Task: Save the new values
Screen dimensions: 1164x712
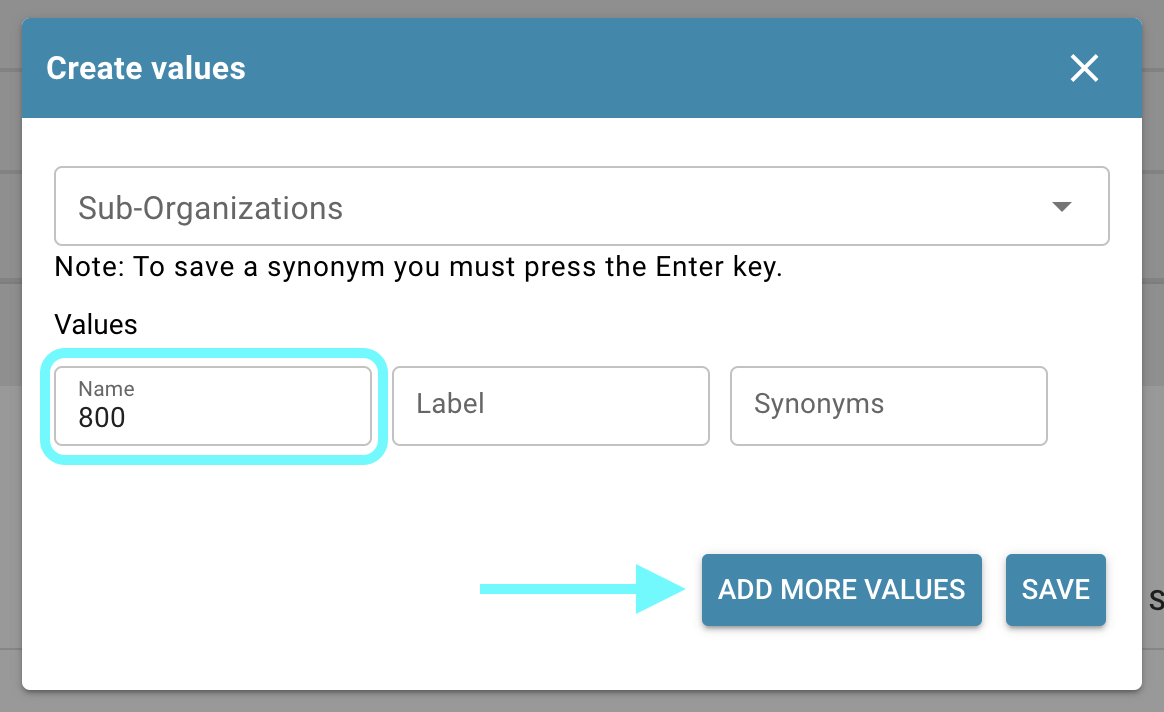Action: click(x=1055, y=590)
